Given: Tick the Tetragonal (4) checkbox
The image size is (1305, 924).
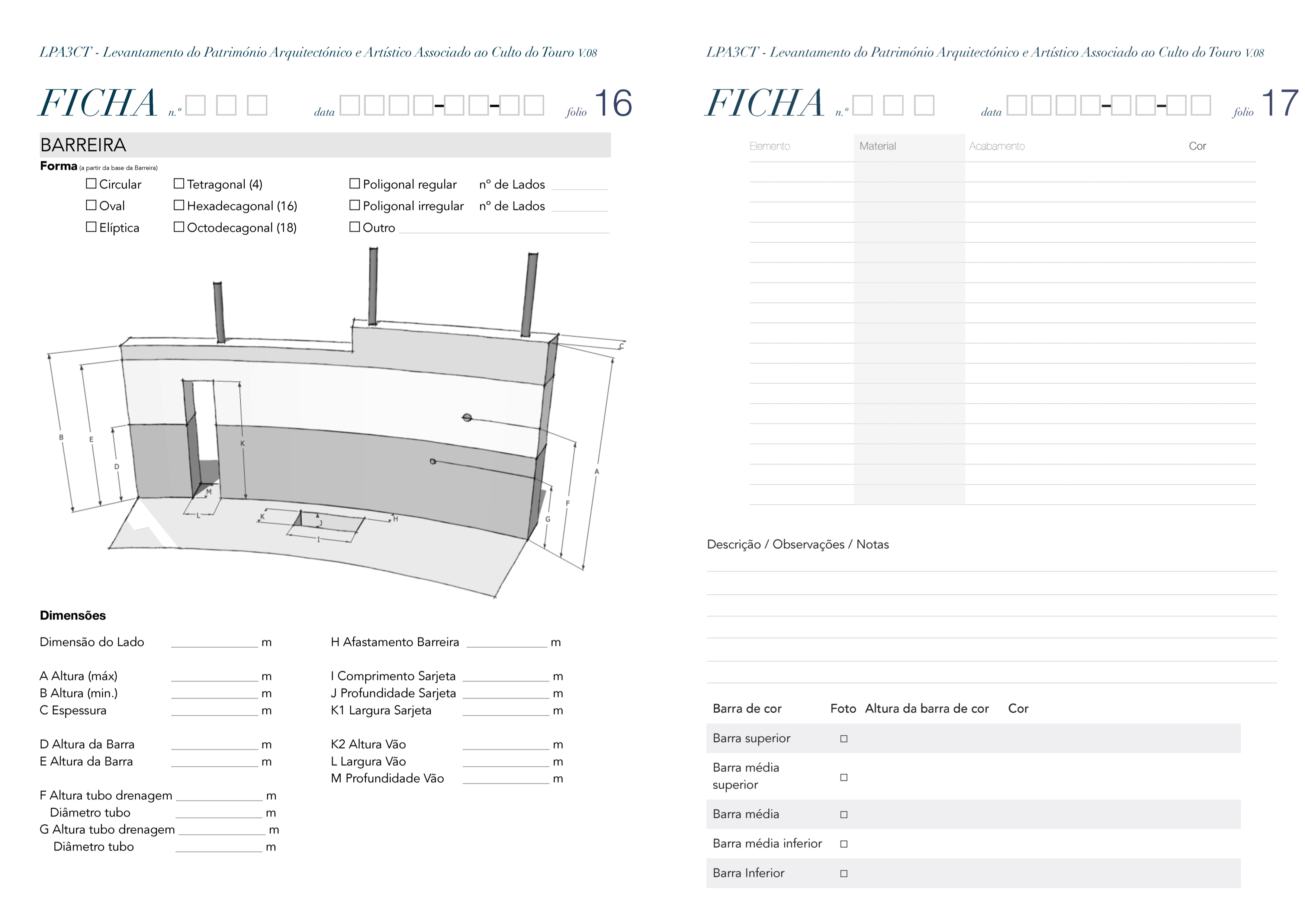Looking at the screenshot, I should [x=179, y=184].
